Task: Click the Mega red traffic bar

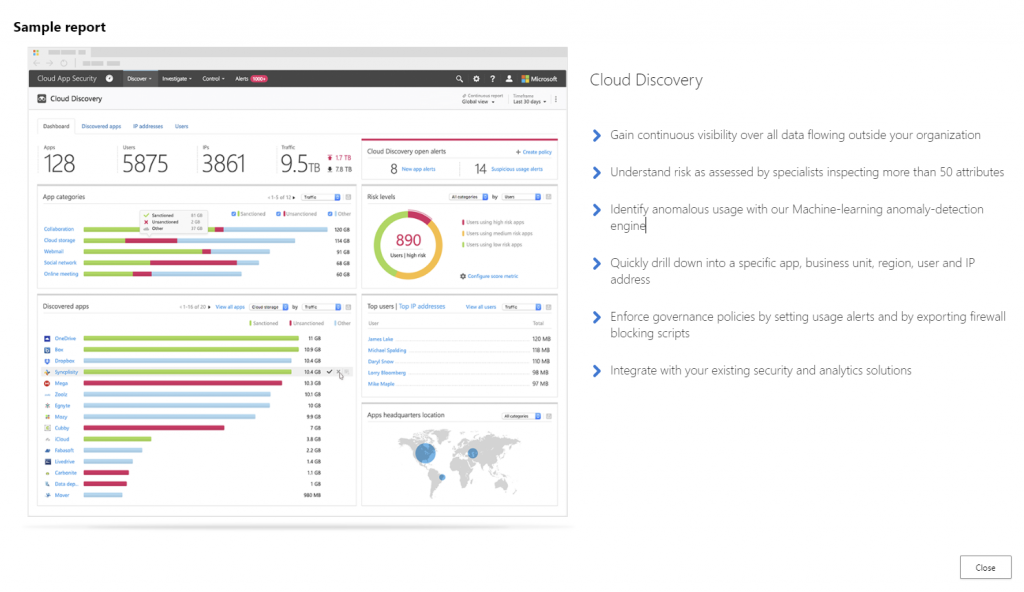Action: pyautogui.click(x=183, y=383)
